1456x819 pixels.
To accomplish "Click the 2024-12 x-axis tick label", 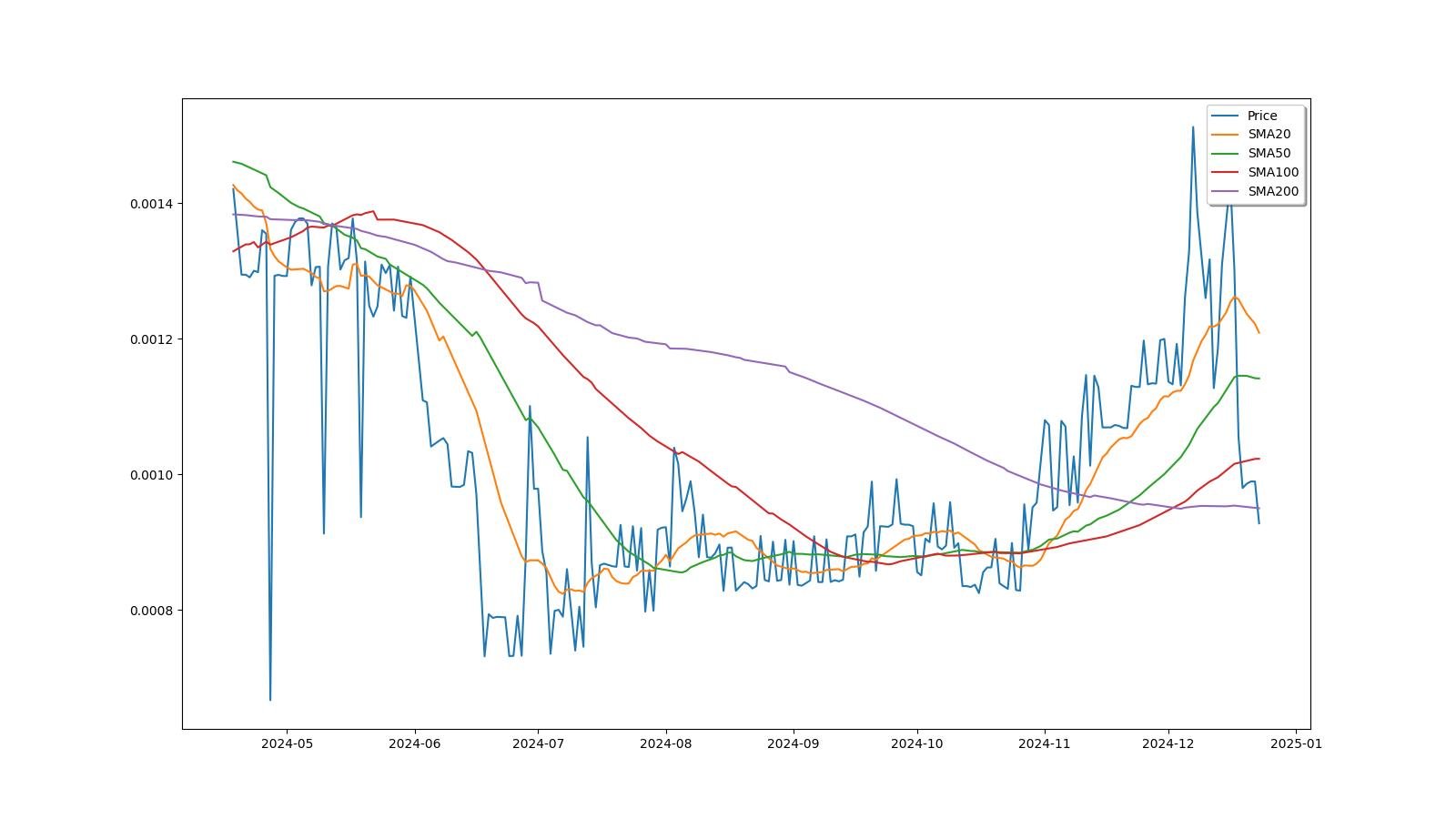I will pyautogui.click(x=1168, y=743).
